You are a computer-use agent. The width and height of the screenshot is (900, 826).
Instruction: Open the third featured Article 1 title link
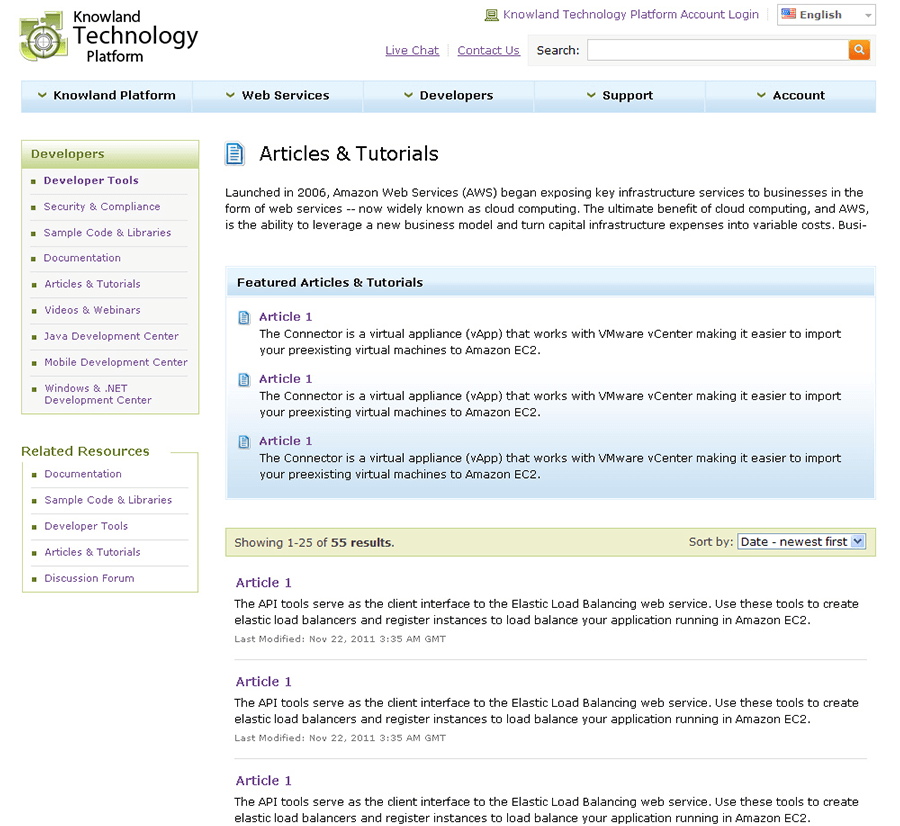click(286, 441)
